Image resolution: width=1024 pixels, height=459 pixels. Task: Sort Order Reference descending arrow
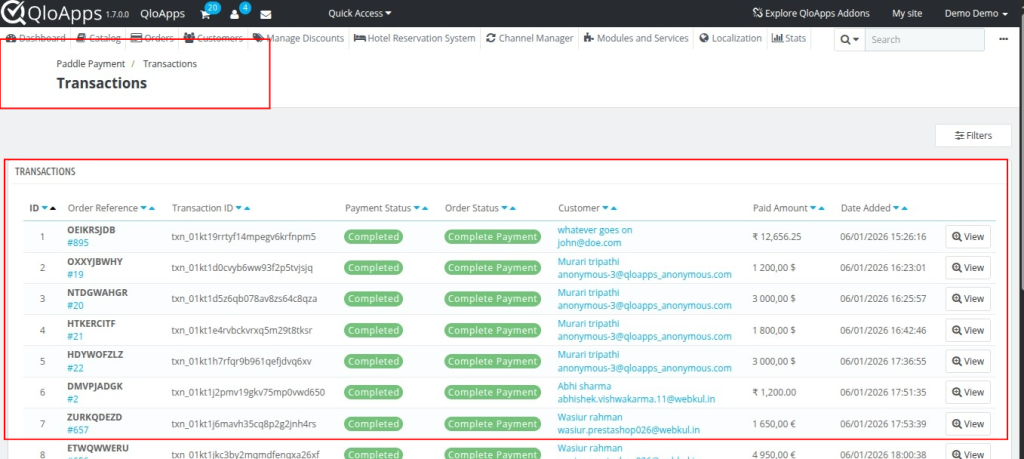(x=143, y=208)
